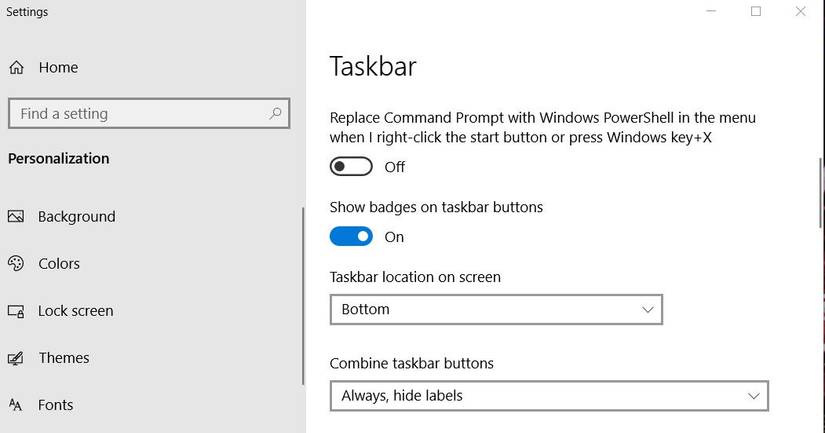Viewport: 825px width, 433px height.
Task: Click the Off label beside PowerShell switch
Action: pos(395,167)
